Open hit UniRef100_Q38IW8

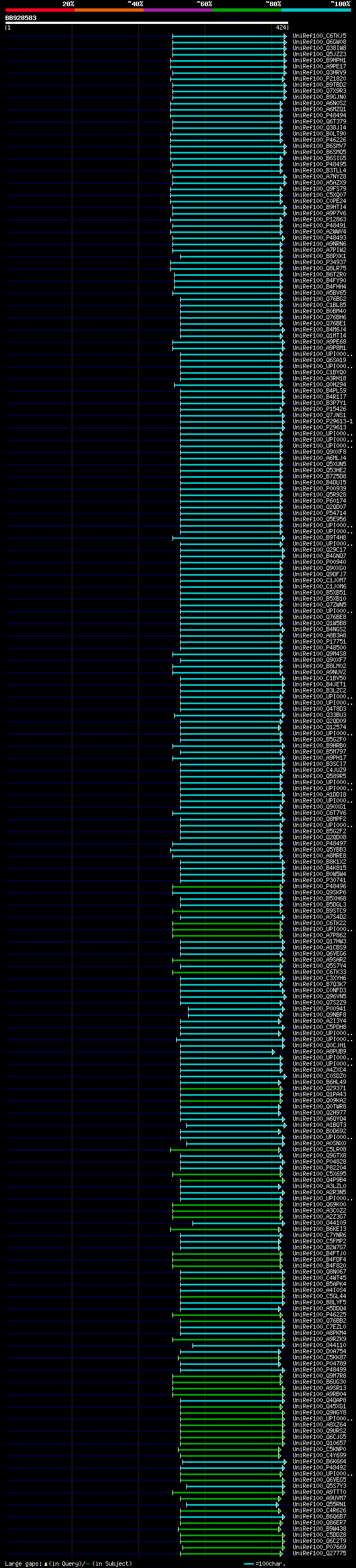click(x=319, y=48)
